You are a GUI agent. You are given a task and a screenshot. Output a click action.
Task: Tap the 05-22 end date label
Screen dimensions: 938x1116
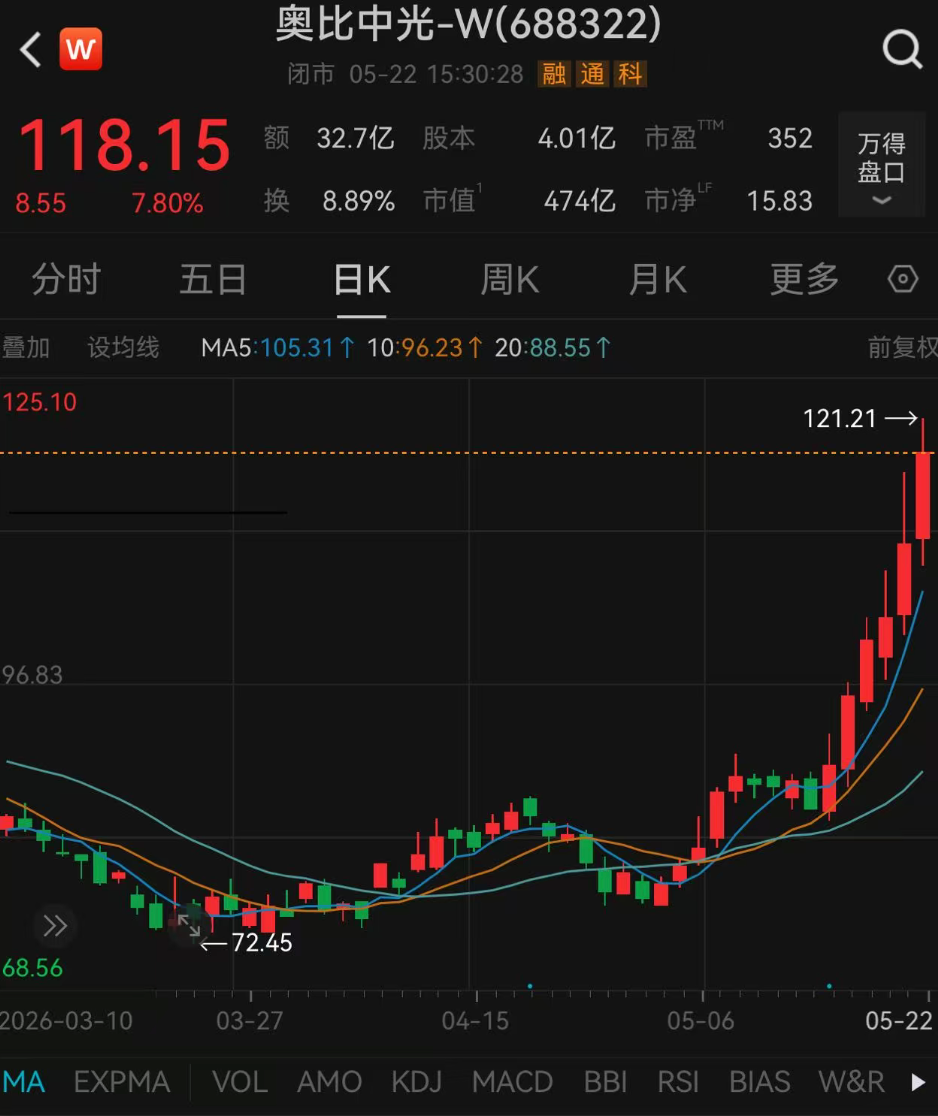tap(899, 1021)
